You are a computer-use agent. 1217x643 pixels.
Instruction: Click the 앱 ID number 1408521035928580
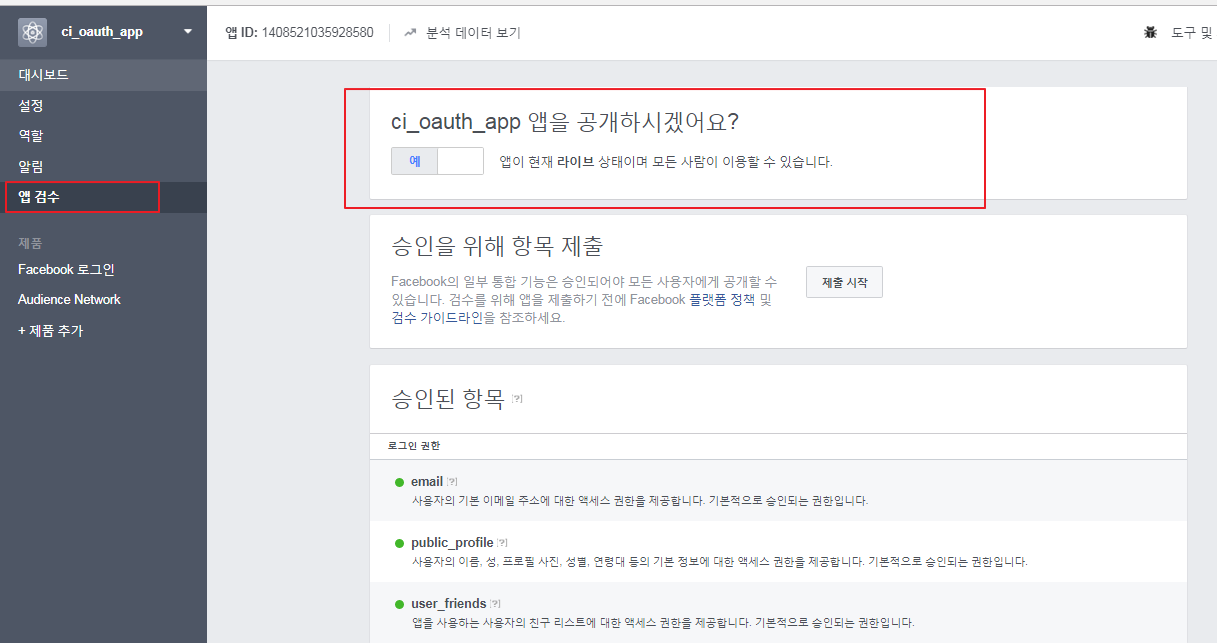click(317, 33)
